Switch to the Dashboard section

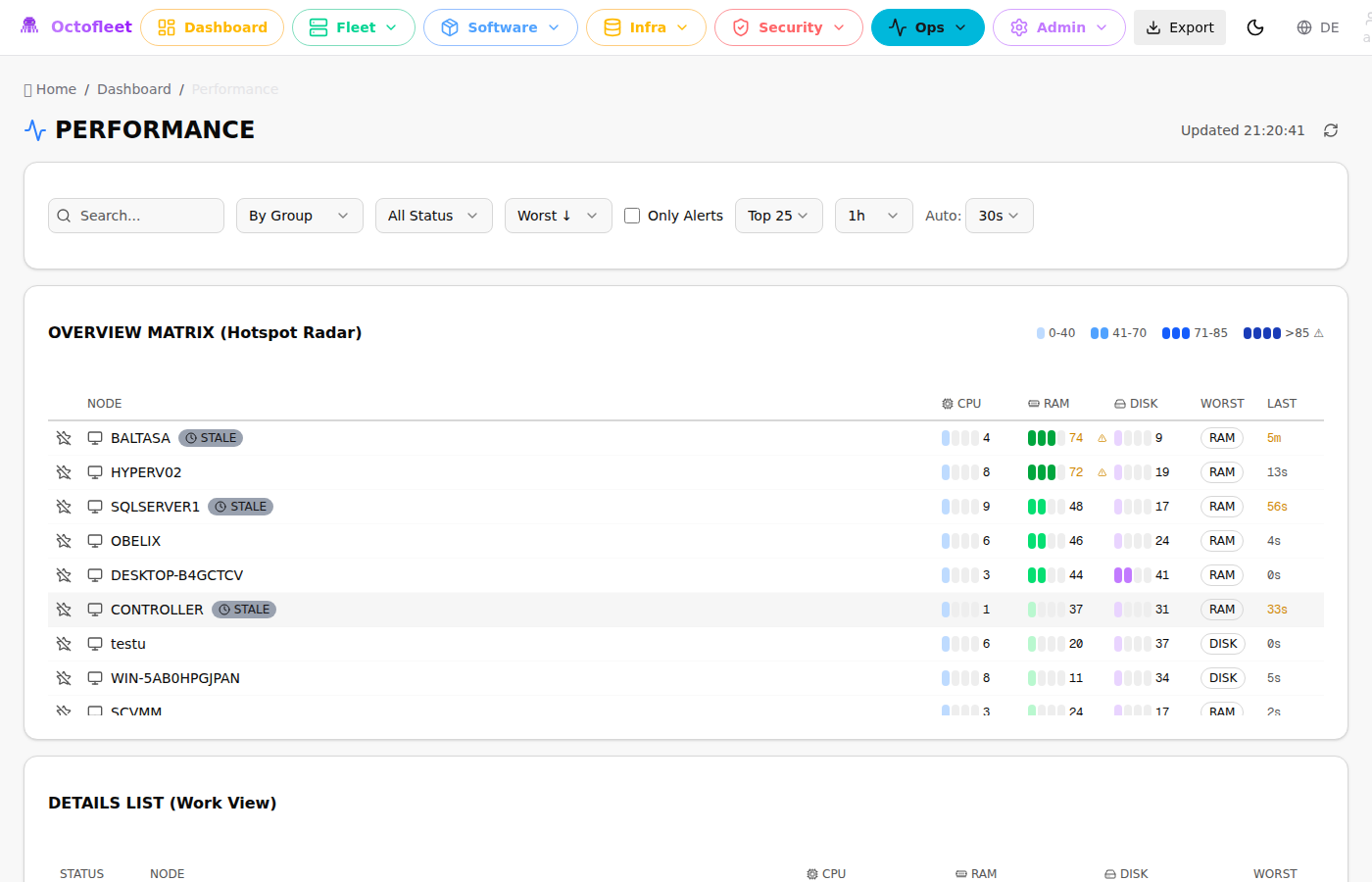(x=212, y=27)
